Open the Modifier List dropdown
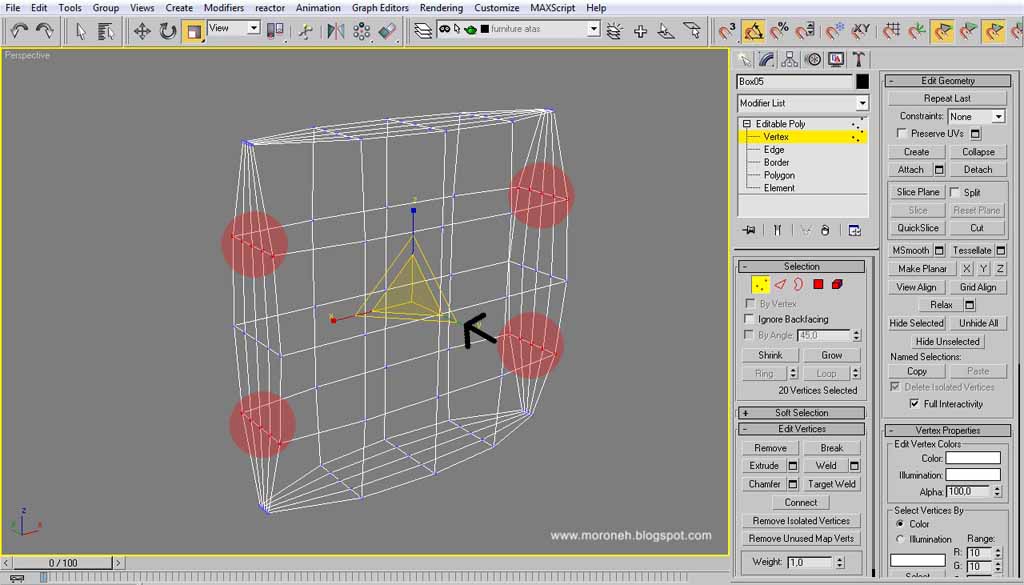The width and height of the screenshot is (1024, 585). point(803,103)
